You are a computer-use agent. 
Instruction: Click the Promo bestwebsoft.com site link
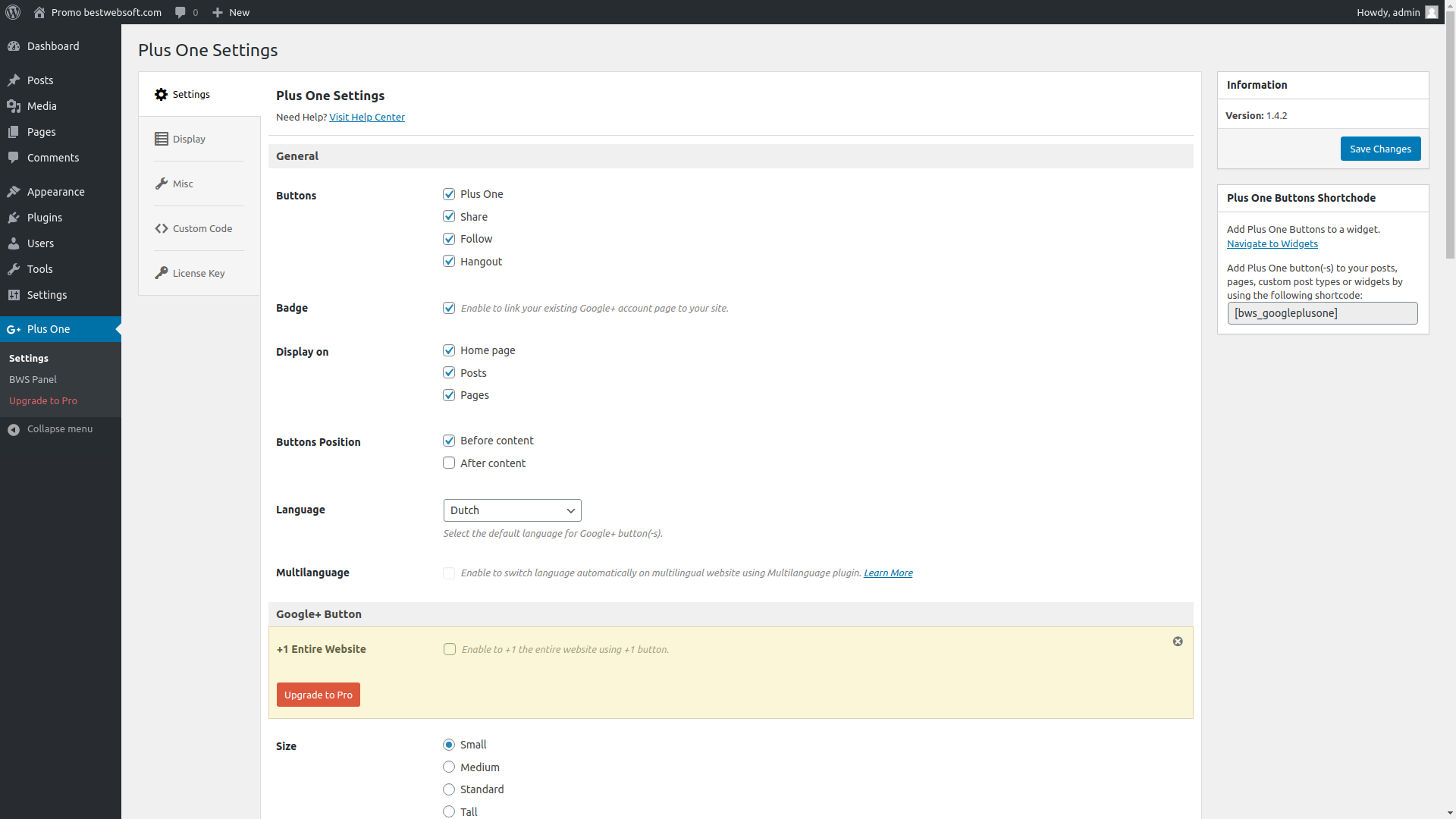106,12
